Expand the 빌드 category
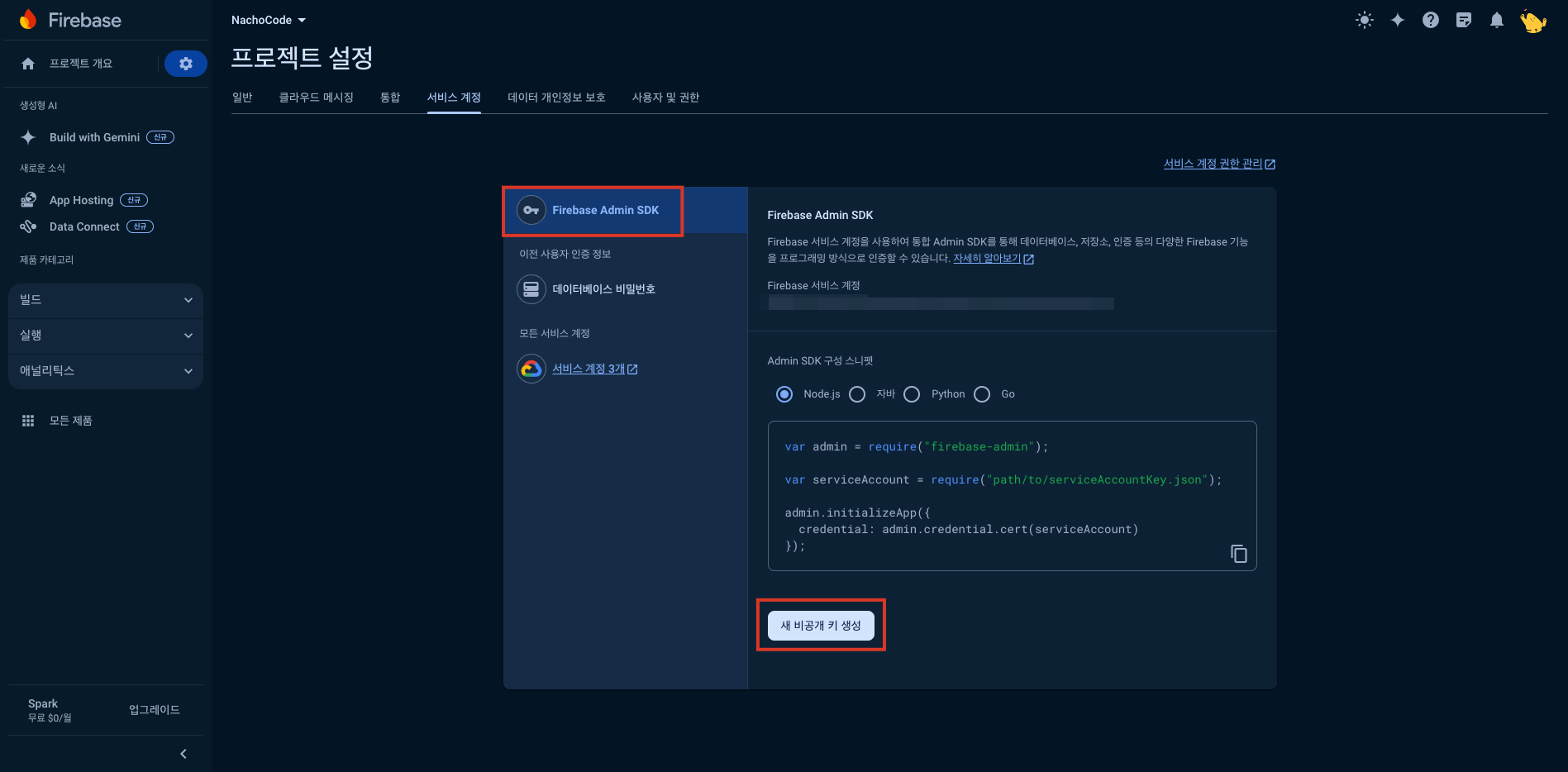This screenshot has width=1568, height=772. [x=106, y=300]
